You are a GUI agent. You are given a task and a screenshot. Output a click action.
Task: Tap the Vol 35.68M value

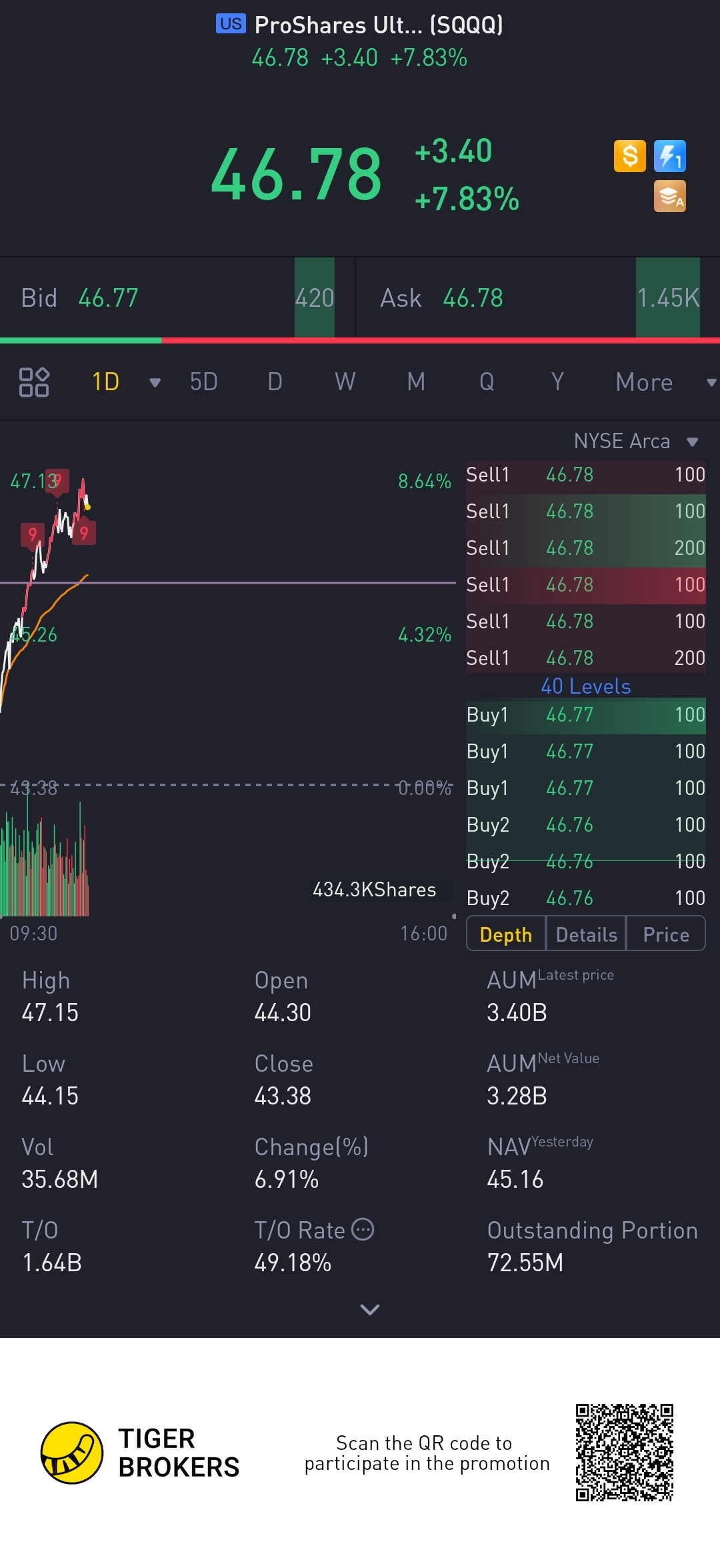[x=60, y=1179]
